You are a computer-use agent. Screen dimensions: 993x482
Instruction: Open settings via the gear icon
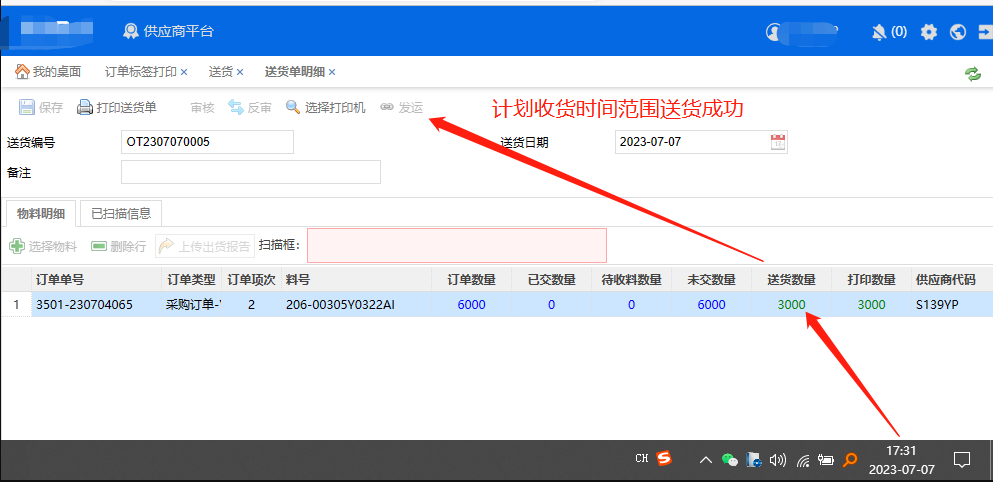tap(929, 32)
